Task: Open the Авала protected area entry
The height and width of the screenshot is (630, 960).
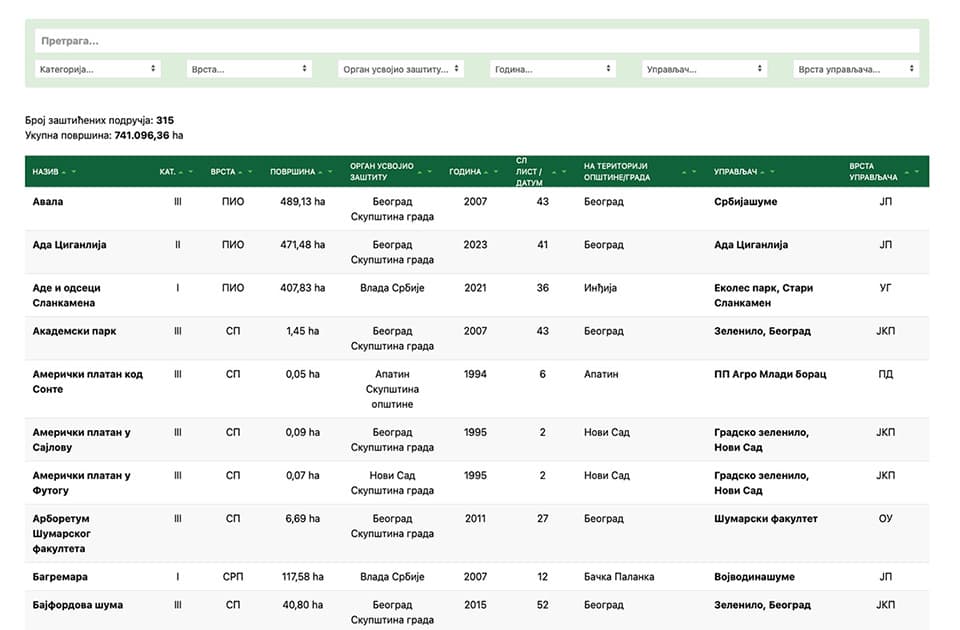Action: point(47,202)
